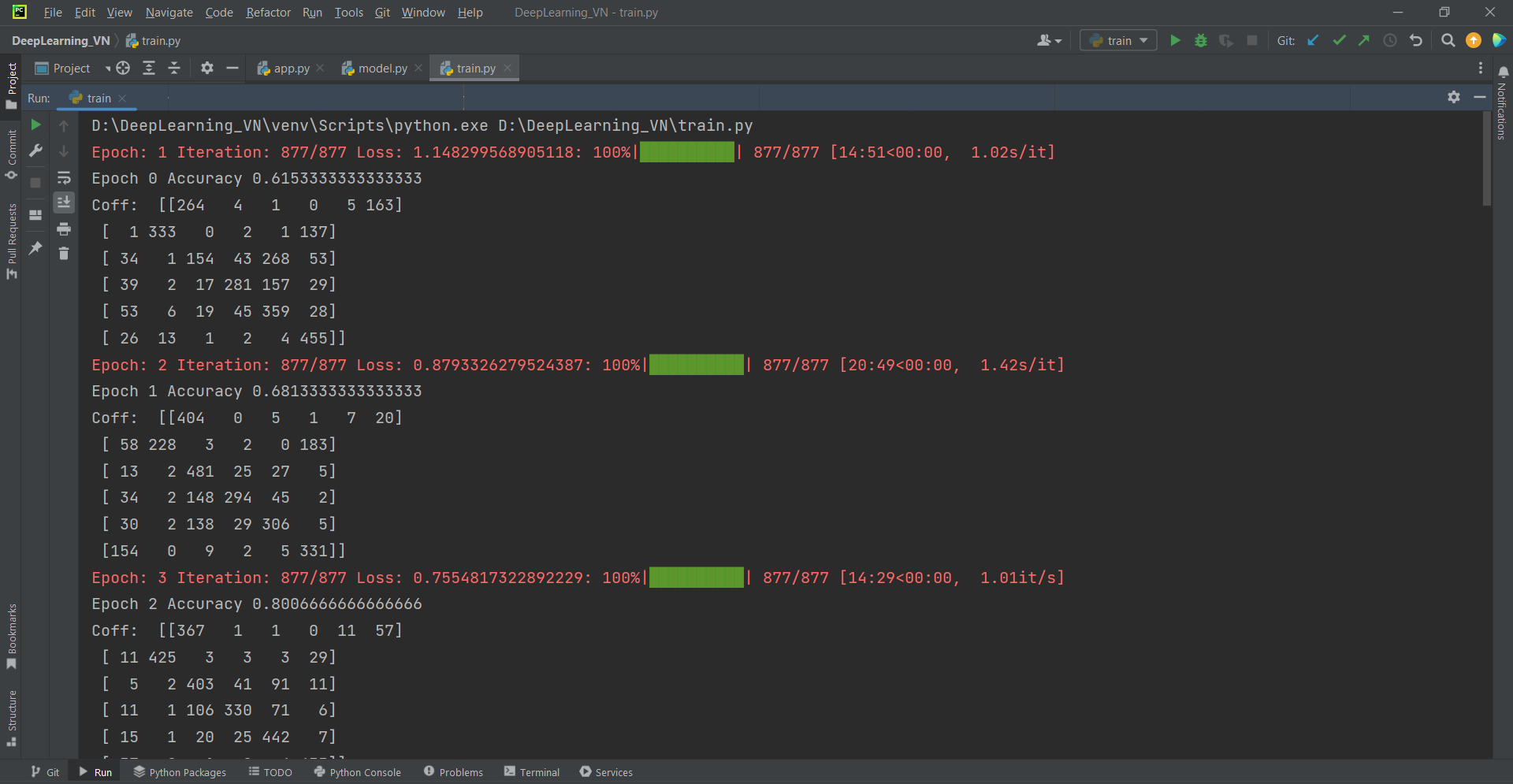Push commits using the green Git arrow
Screen dimensions: 1513x784
click(x=1365, y=40)
